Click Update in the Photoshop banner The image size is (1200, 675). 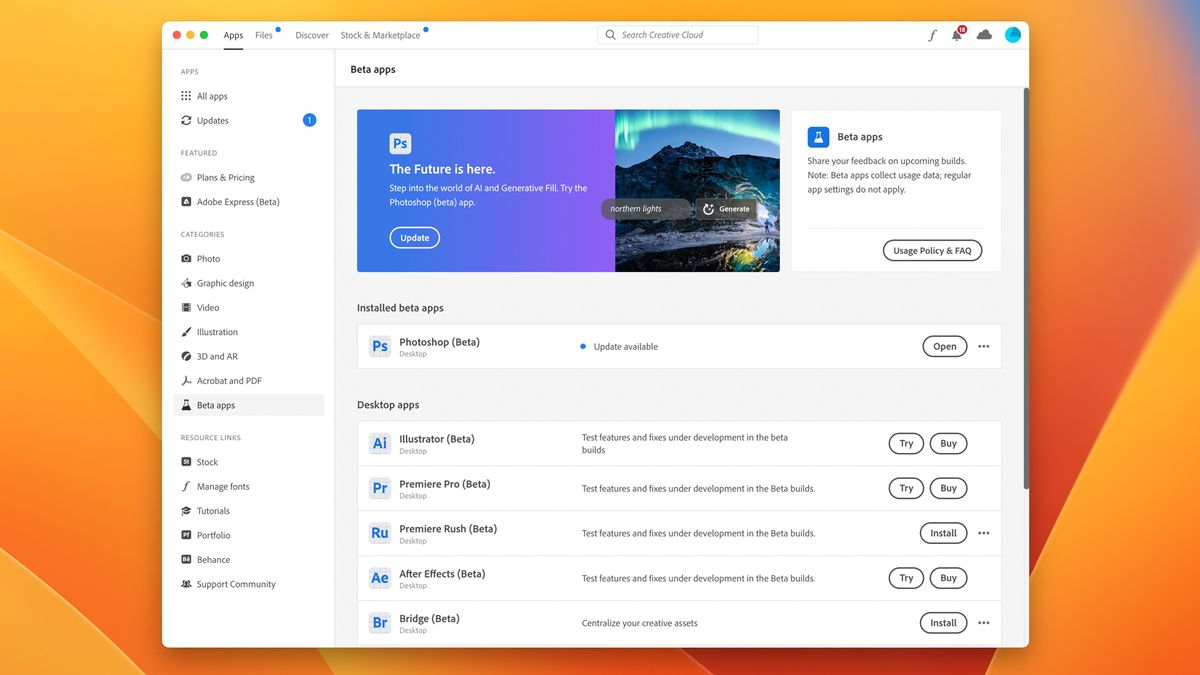click(414, 238)
